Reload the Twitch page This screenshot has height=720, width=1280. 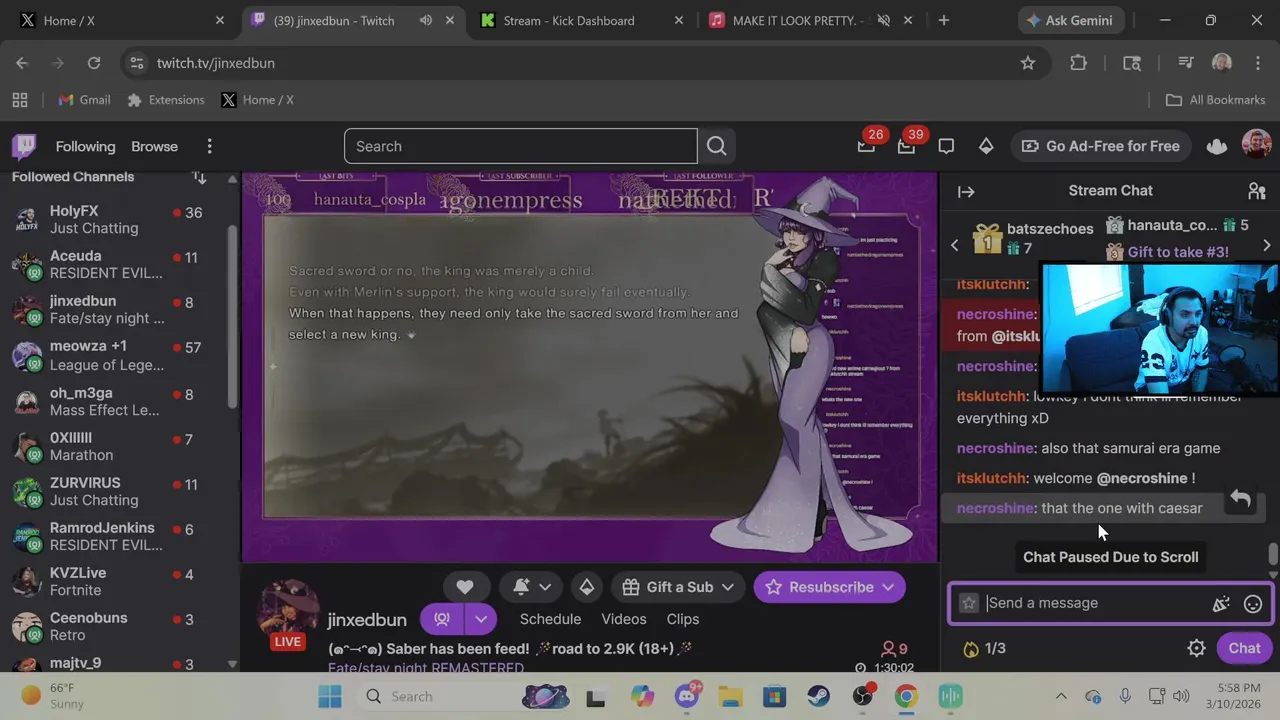pos(94,63)
